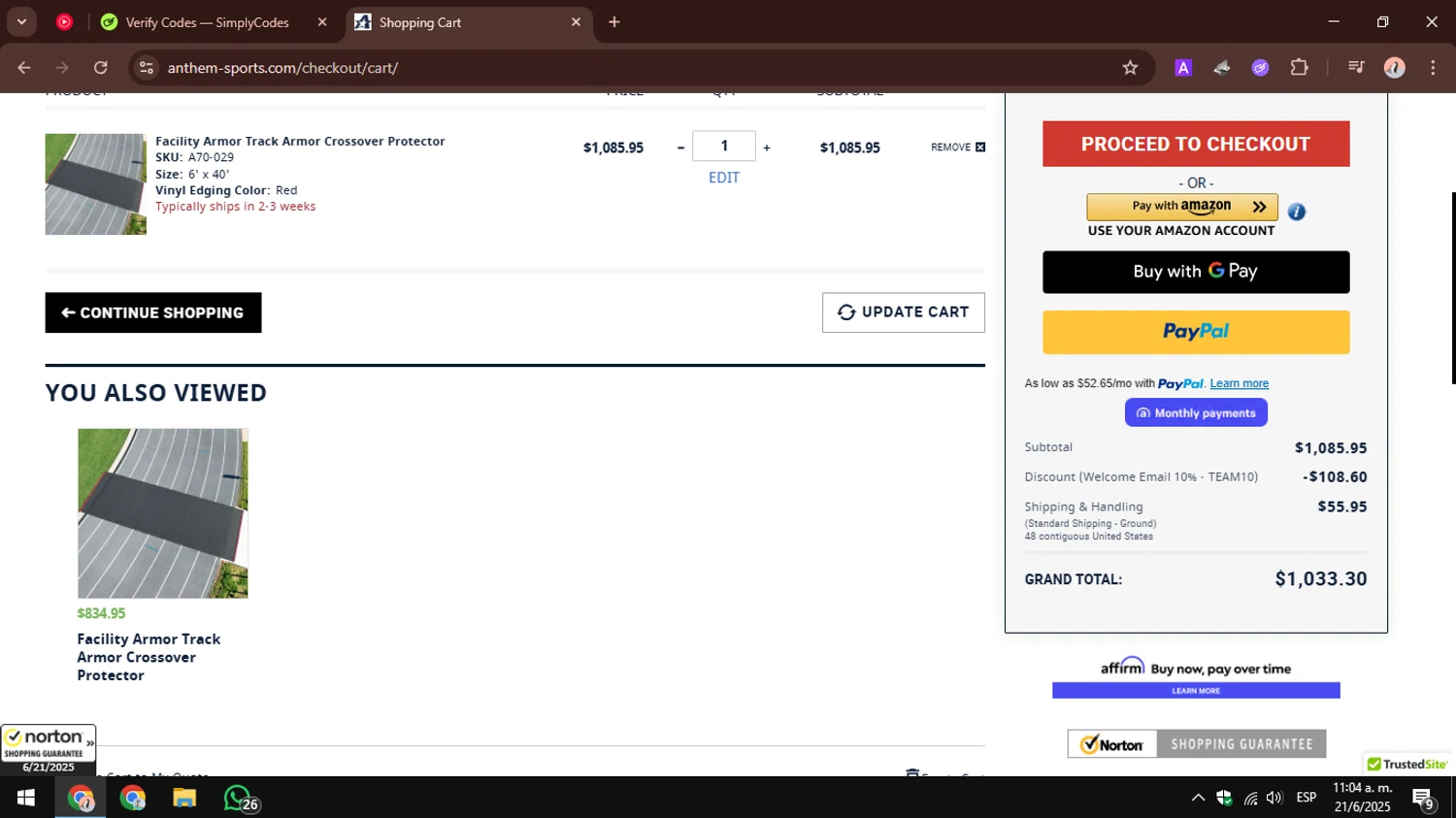This screenshot has height=818, width=1456.
Task: Close the Verify Codes tab
Action: tap(322, 21)
